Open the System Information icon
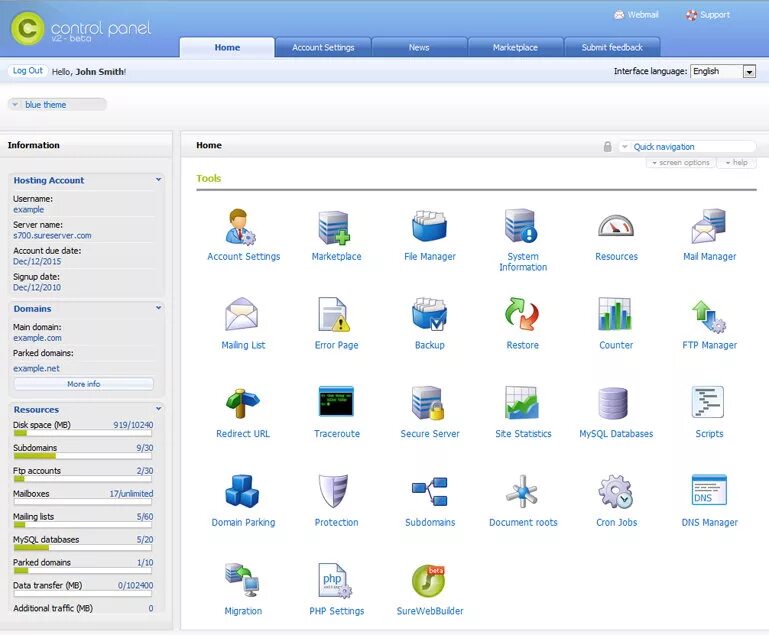 (521, 226)
